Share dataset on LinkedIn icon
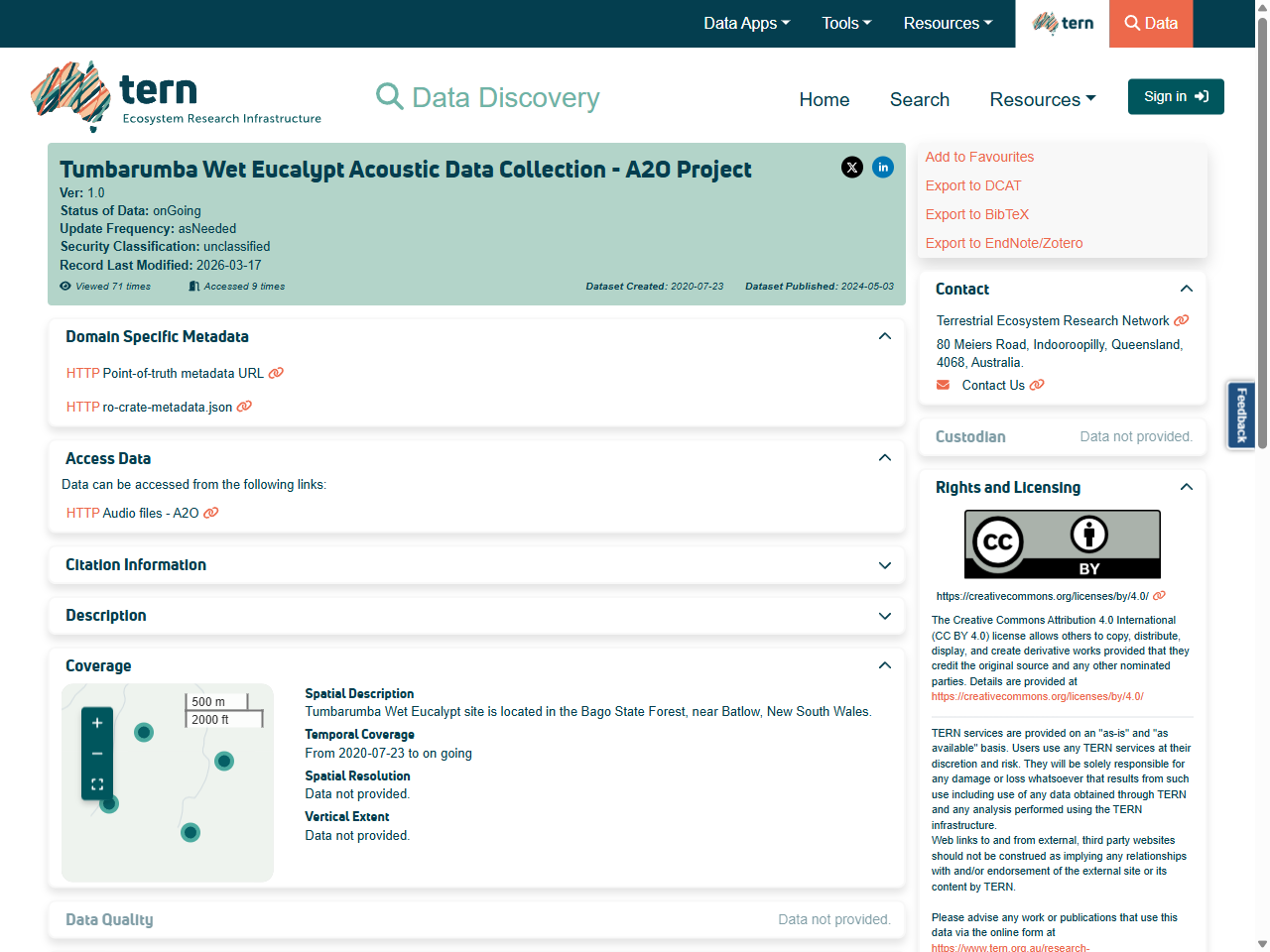The height and width of the screenshot is (952, 1270). coord(883,167)
